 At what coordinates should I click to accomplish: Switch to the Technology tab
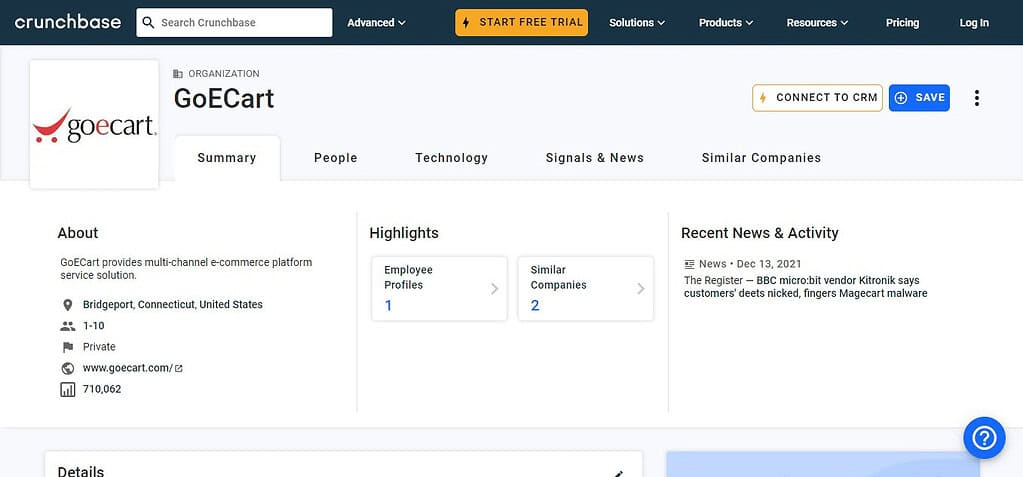click(x=451, y=158)
